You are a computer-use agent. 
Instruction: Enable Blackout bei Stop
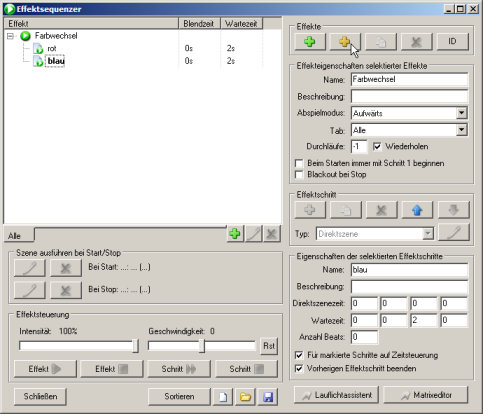(x=299, y=175)
